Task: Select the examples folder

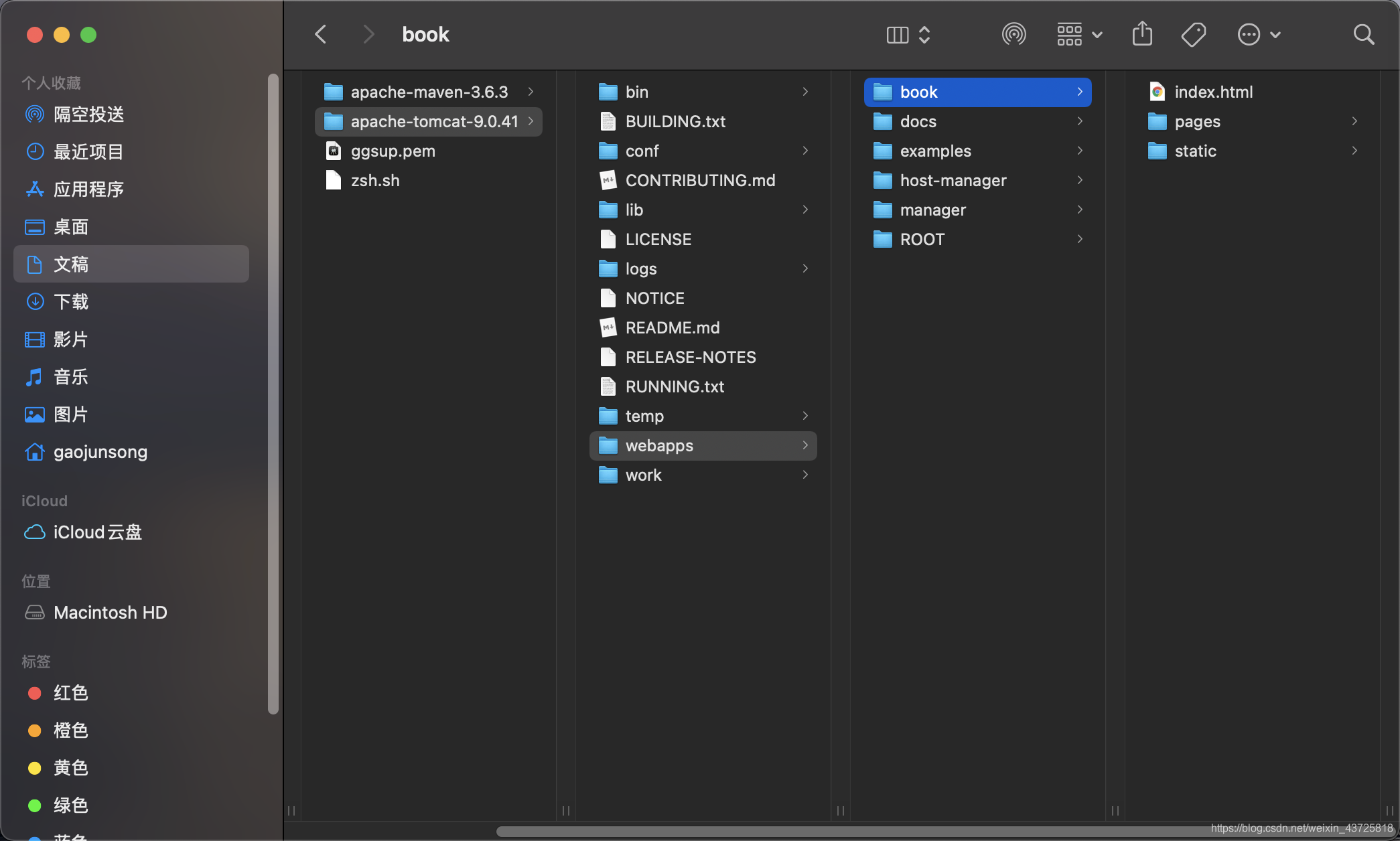Action: (978, 151)
